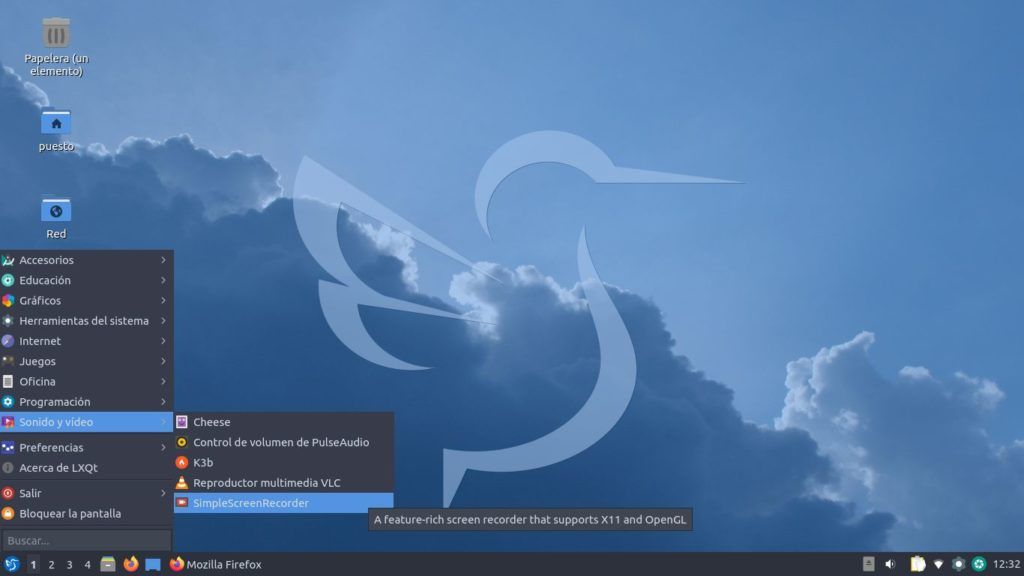Switch to virtual desktop 3
The width and height of the screenshot is (1024, 576).
pos(69,565)
